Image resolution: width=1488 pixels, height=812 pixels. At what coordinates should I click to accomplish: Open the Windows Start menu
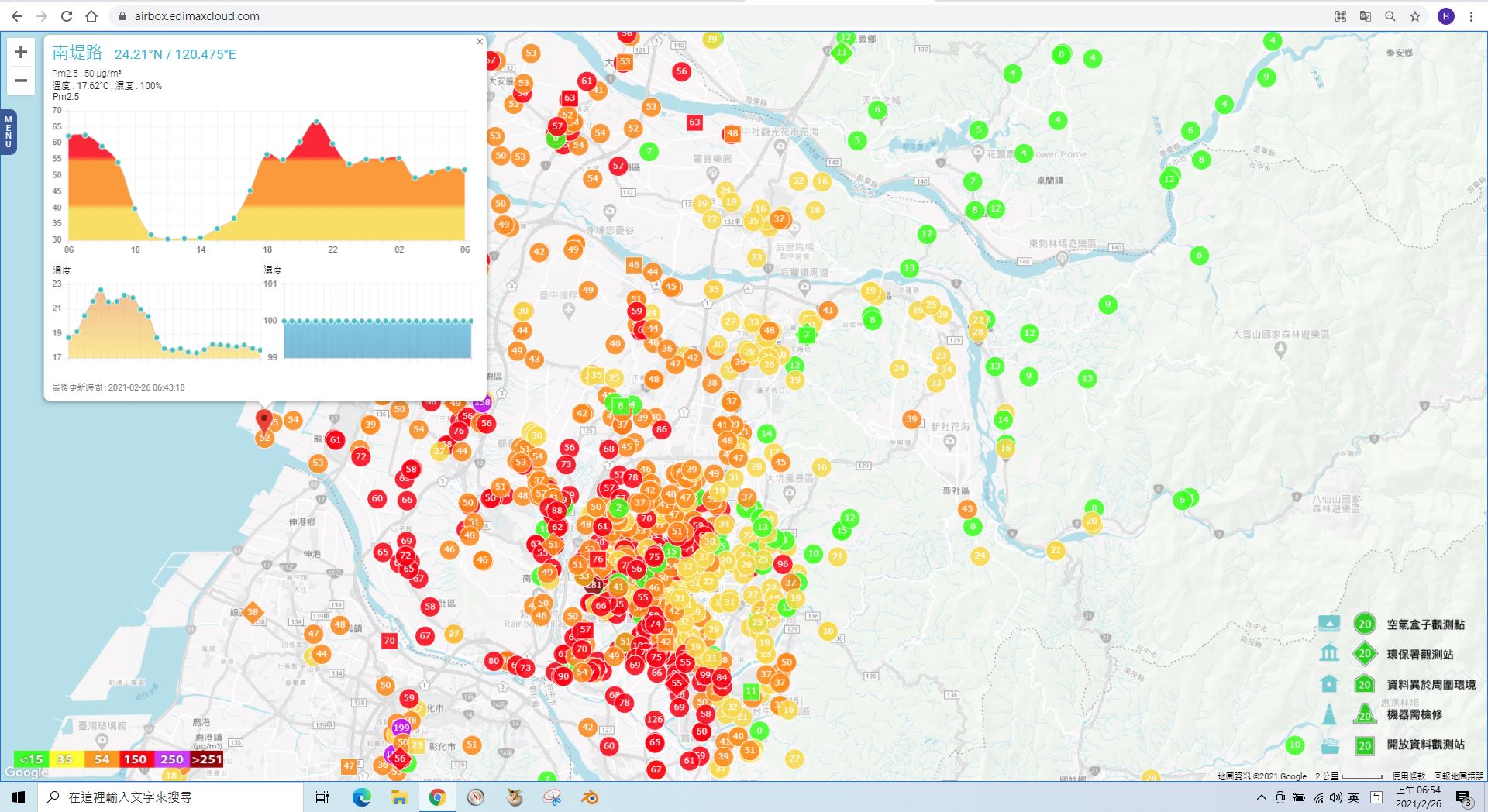coord(19,797)
